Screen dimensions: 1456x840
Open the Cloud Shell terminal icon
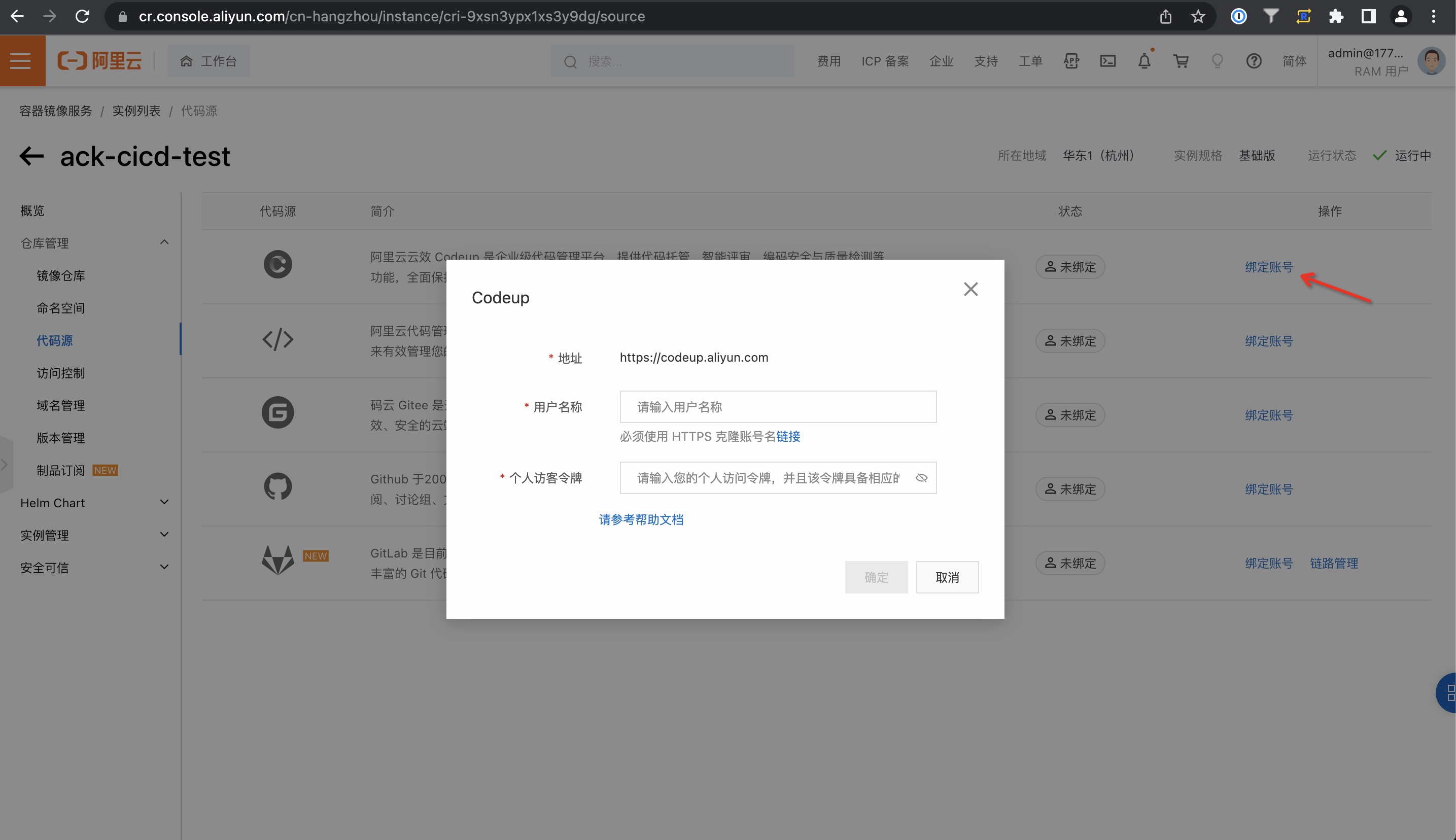coord(1107,60)
